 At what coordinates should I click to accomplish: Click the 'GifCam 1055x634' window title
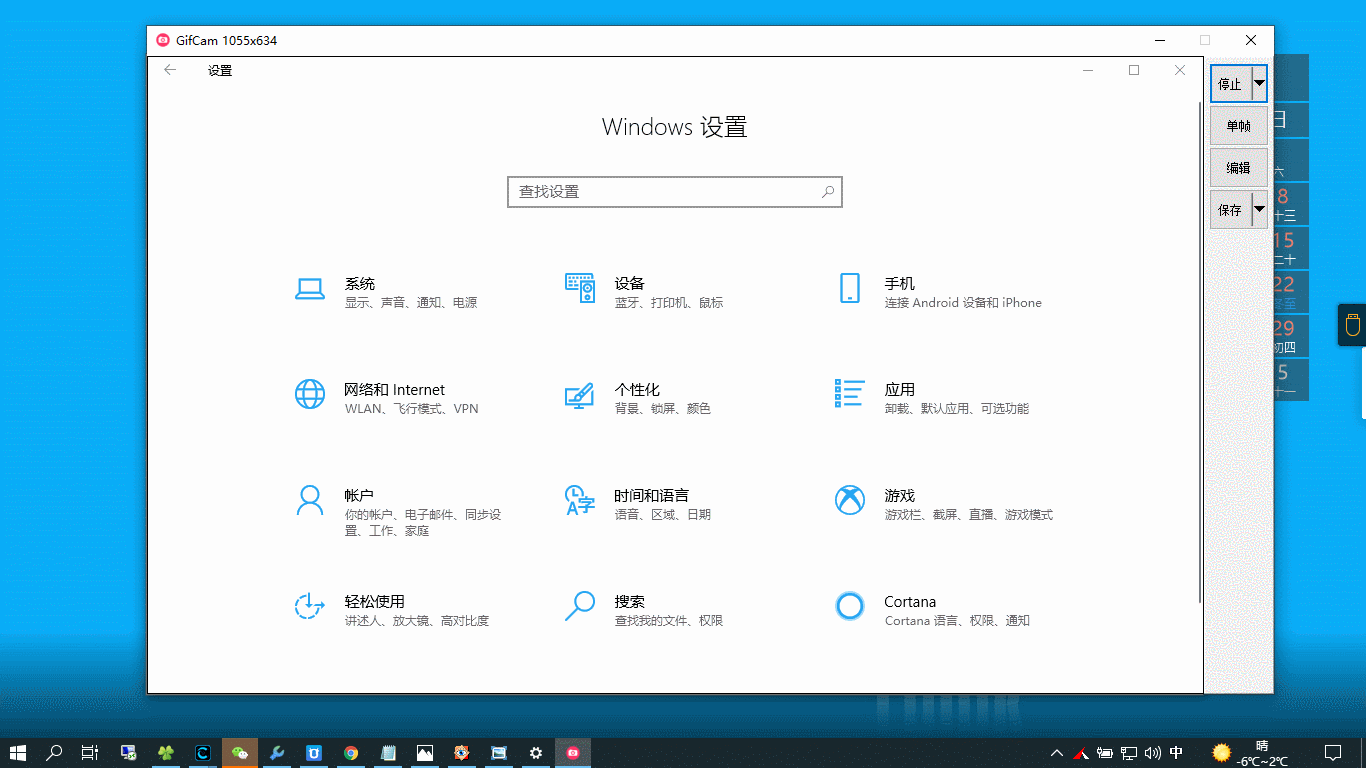click(x=226, y=41)
